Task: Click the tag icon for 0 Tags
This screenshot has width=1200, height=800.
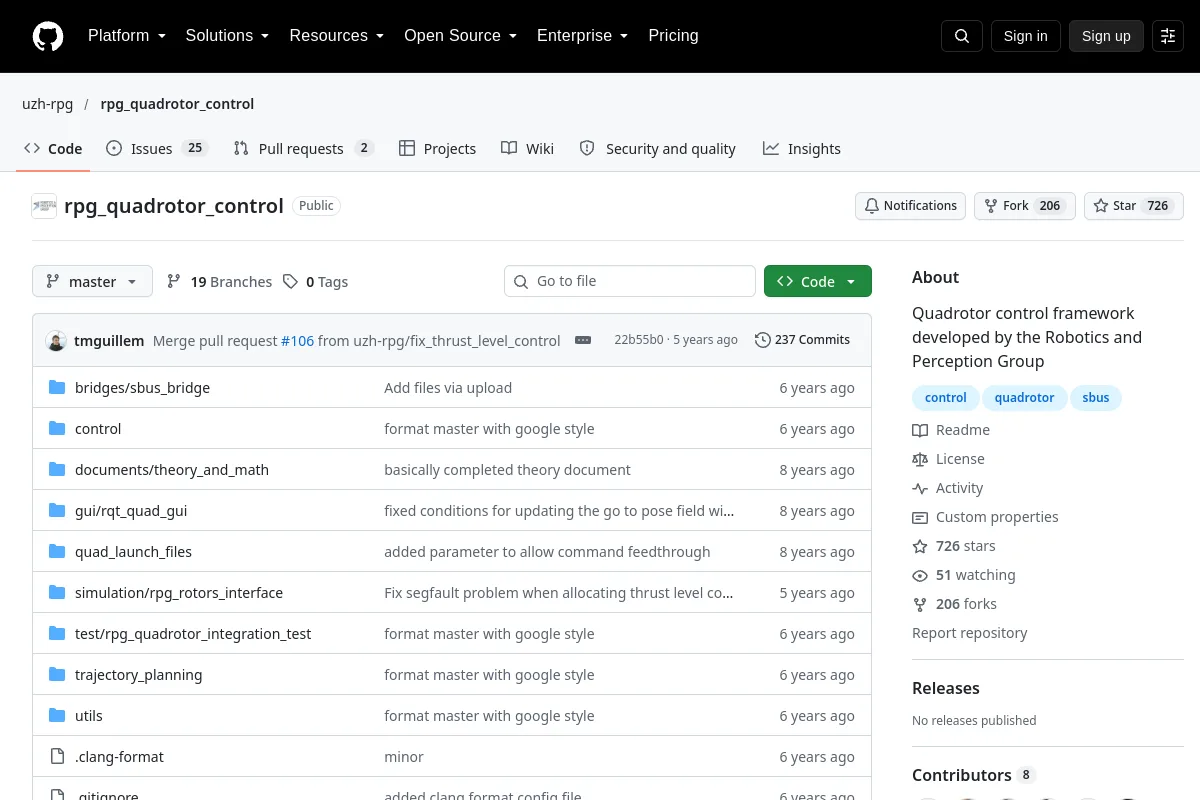Action: [290, 282]
